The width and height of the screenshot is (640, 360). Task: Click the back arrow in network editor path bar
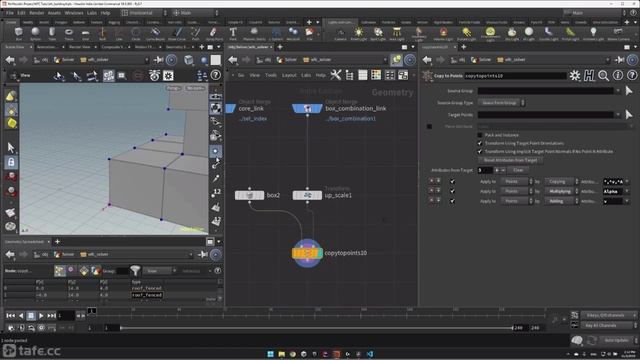[233, 60]
